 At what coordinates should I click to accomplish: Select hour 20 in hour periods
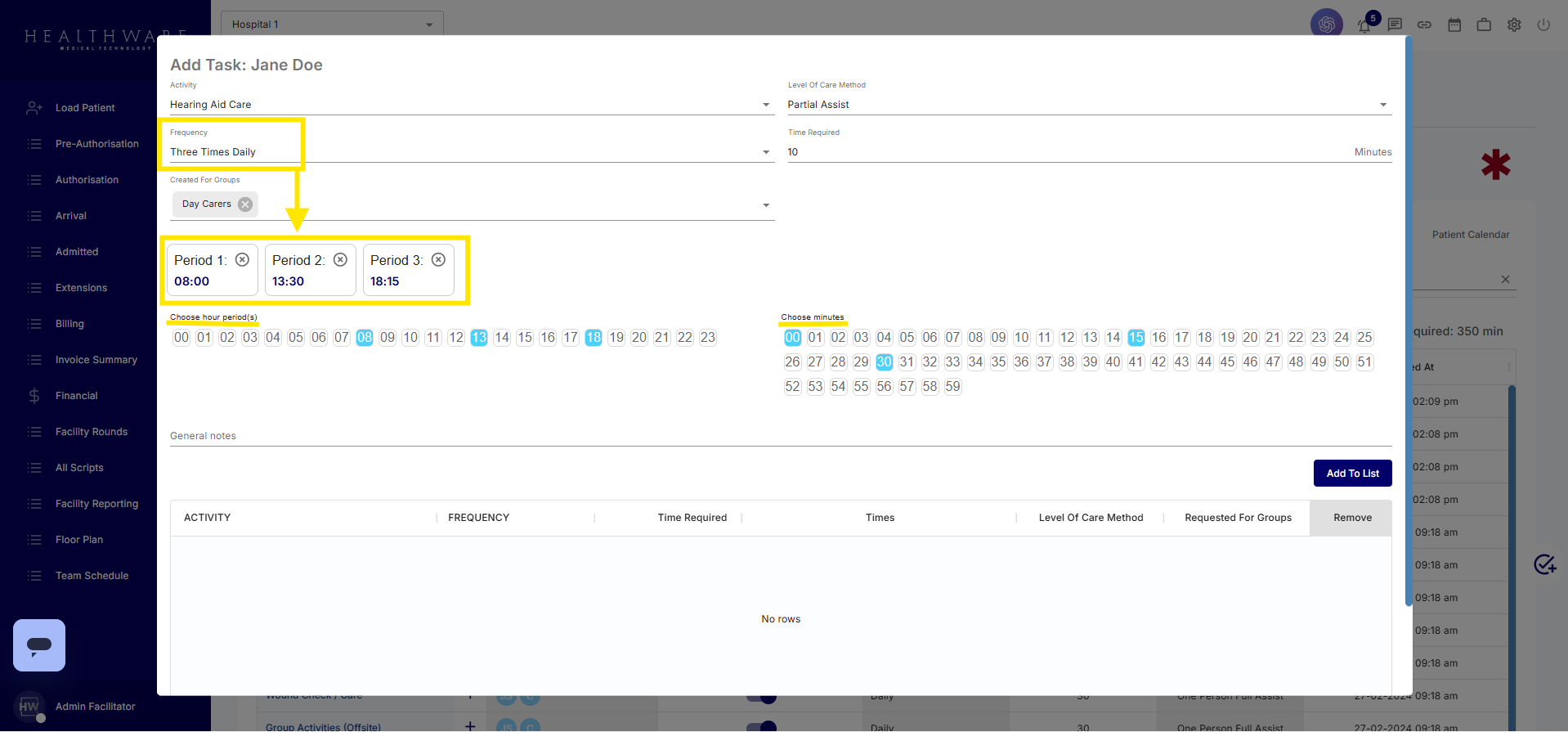pos(639,338)
